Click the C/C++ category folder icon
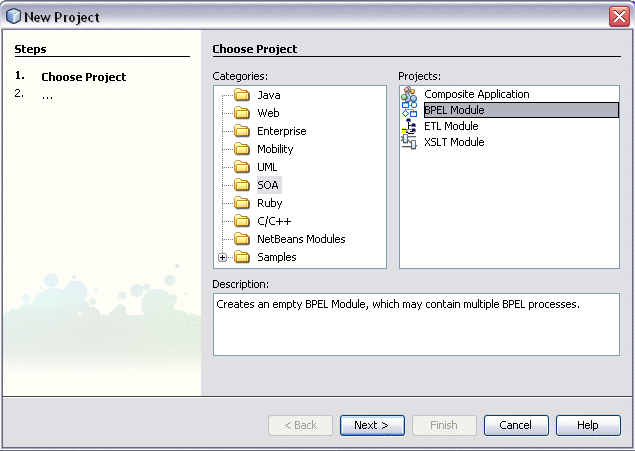 [x=242, y=221]
